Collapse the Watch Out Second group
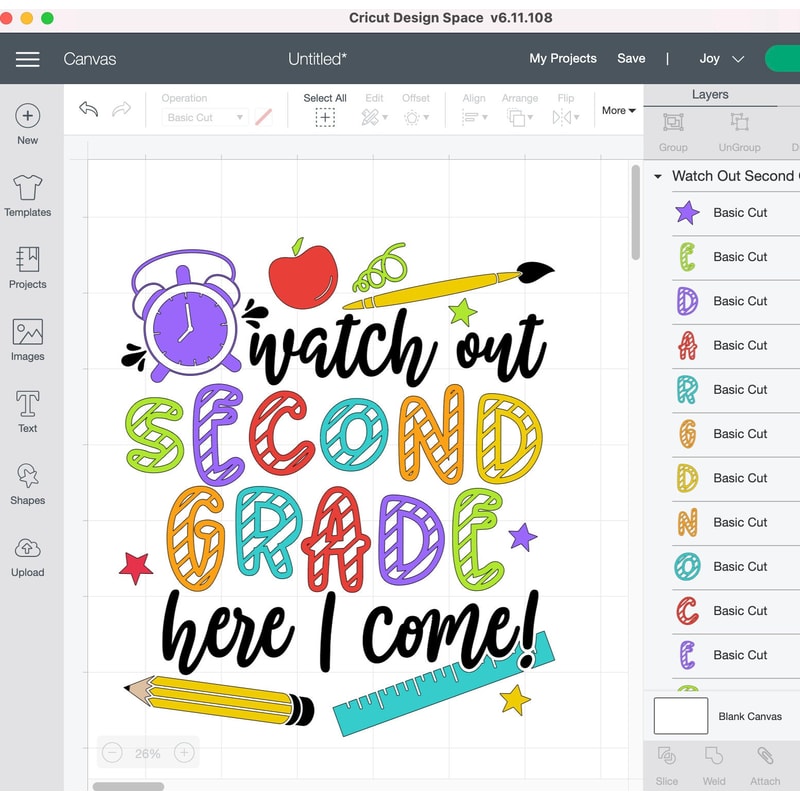This screenshot has height=800, width=800. click(x=657, y=176)
